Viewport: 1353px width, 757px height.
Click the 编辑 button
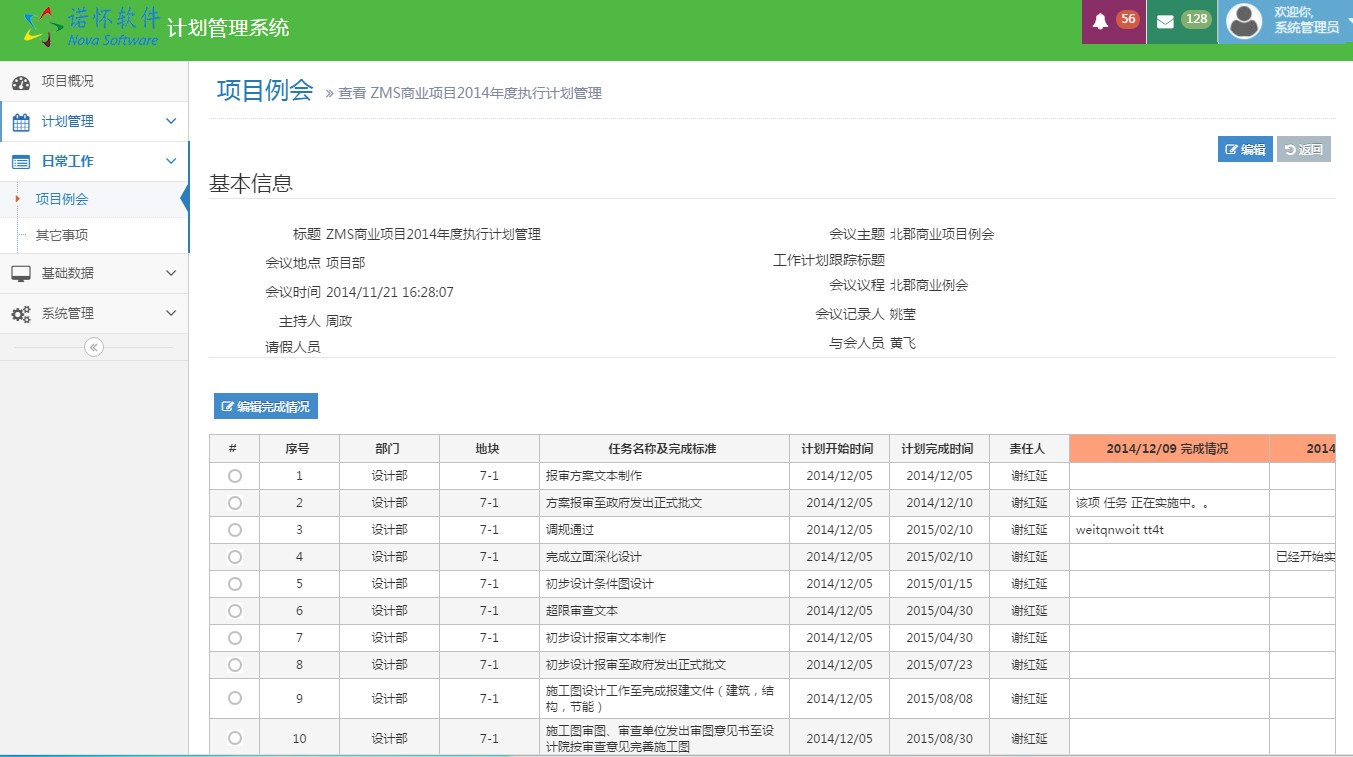pyautogui.click(x=1244, y=150)
